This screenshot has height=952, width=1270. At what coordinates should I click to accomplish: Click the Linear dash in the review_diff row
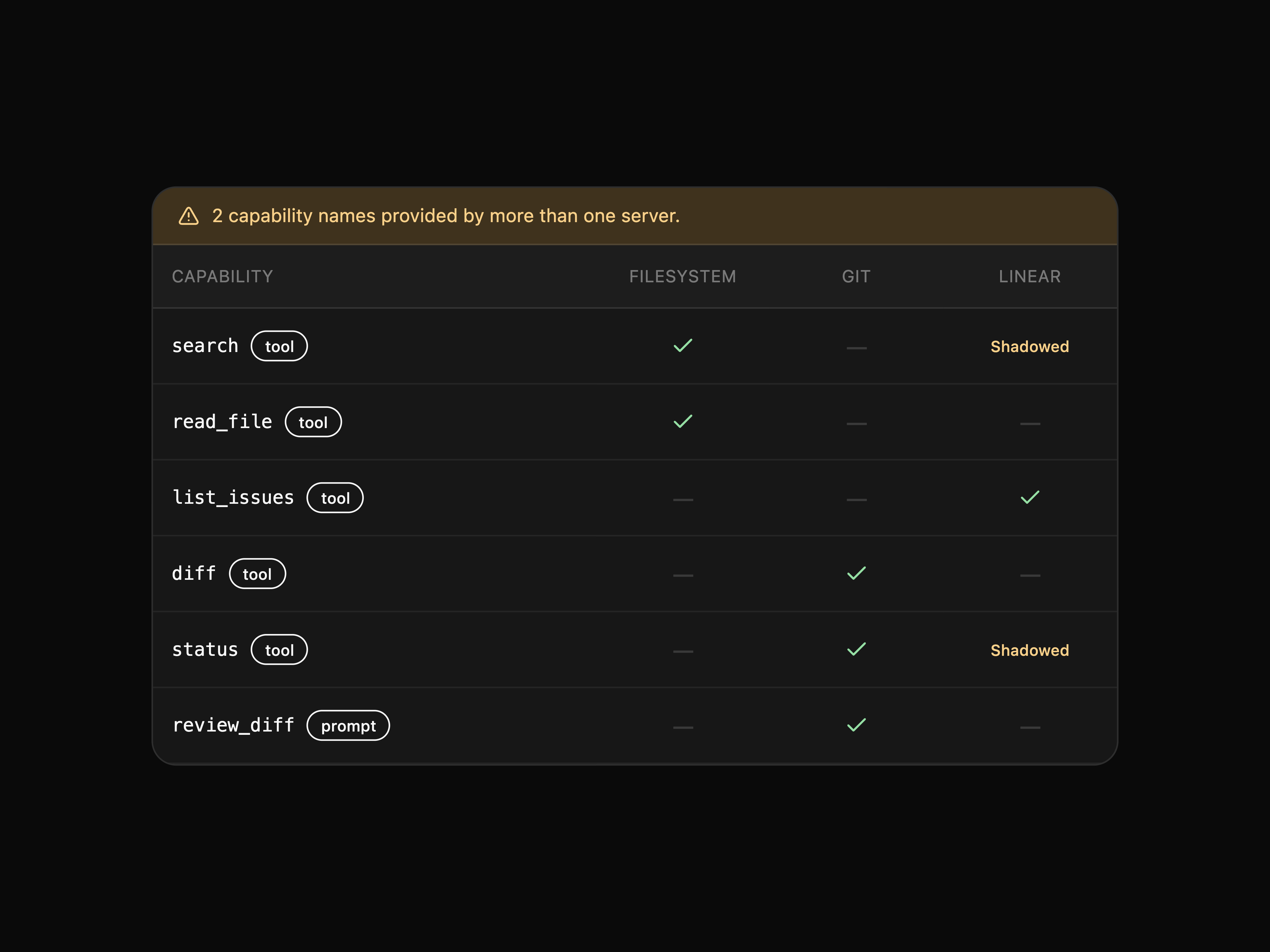click(1030, 728)
